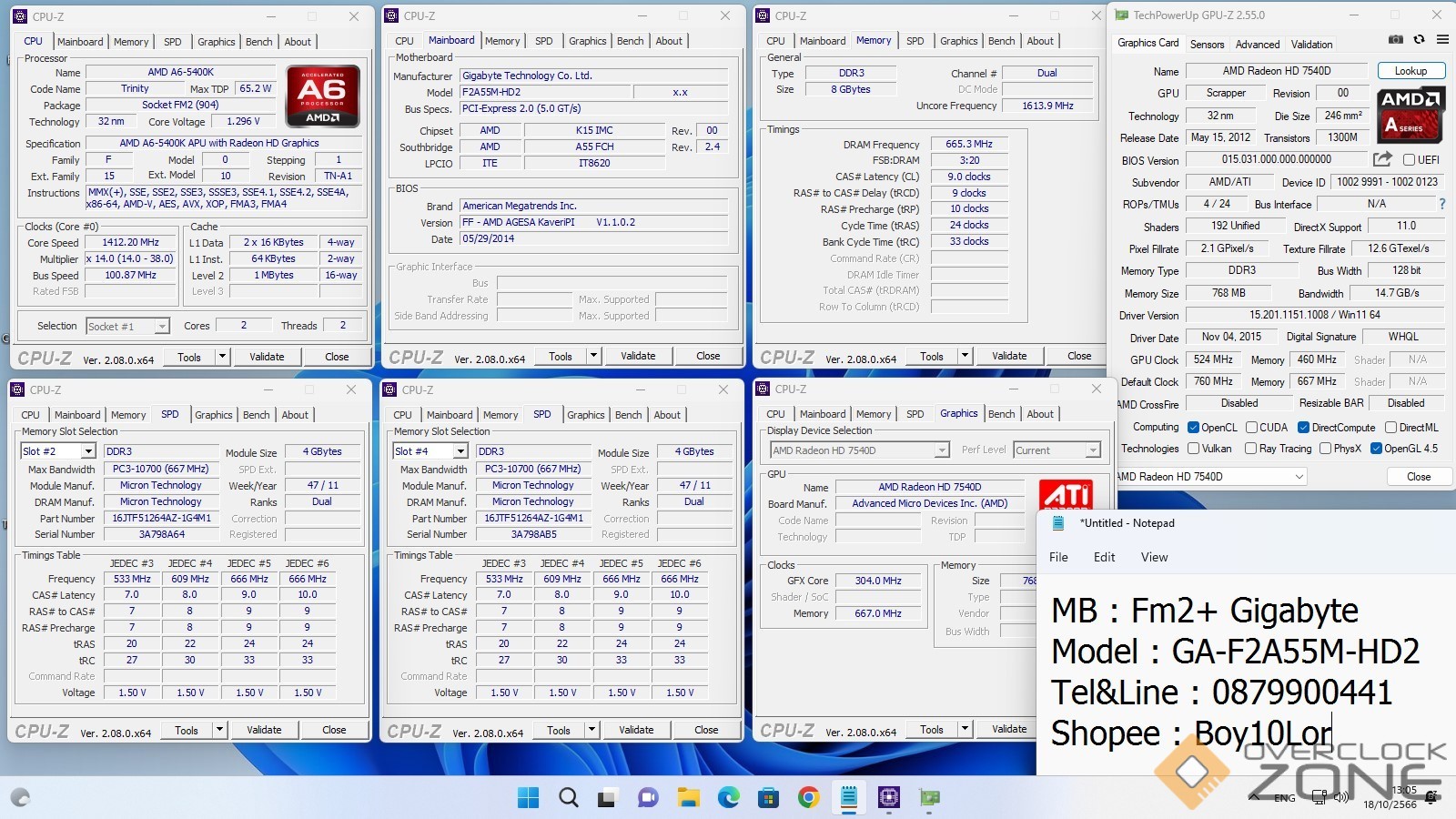This screenshot has width=1456, height=819.
Task: Open CPU-Z from the taskbar
Action: pyautogui.click(x=889, y=798)
